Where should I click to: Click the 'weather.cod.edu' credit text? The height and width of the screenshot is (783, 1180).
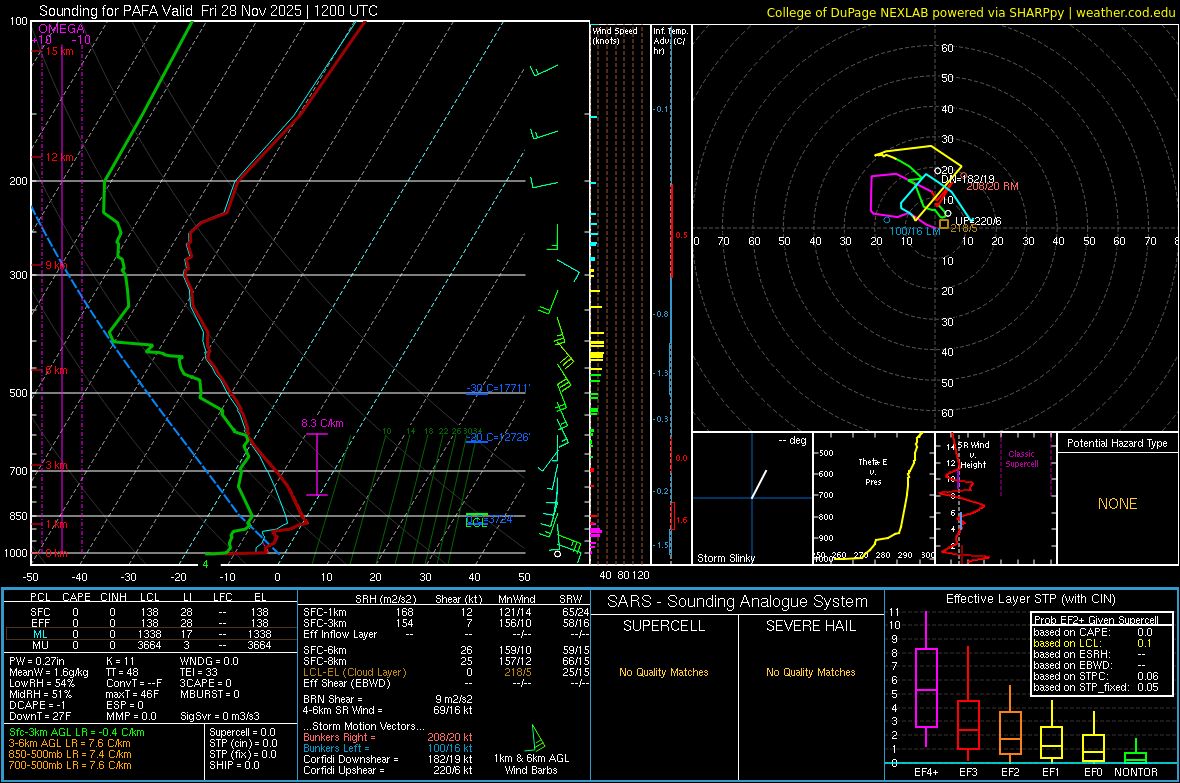[1125, 12]
